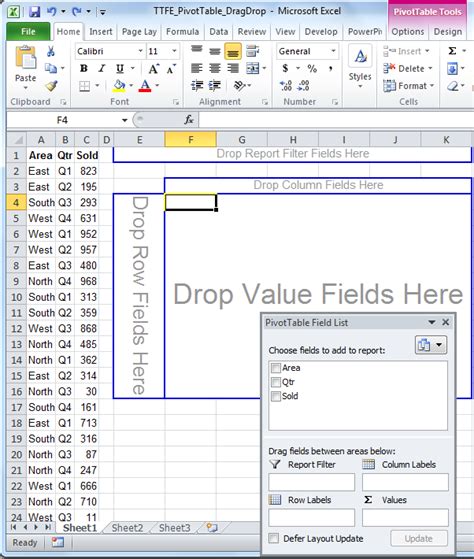Image resolution: width=474 pixels, height=559 pixels.
Task: Increase the font size with Grow Font
Action: 154,68
